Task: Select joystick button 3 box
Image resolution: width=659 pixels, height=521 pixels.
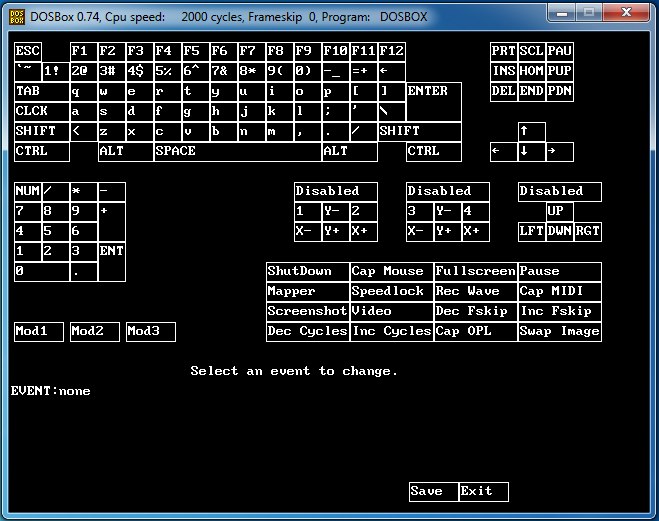Action: pyautogui.click(x=419, y=212)
